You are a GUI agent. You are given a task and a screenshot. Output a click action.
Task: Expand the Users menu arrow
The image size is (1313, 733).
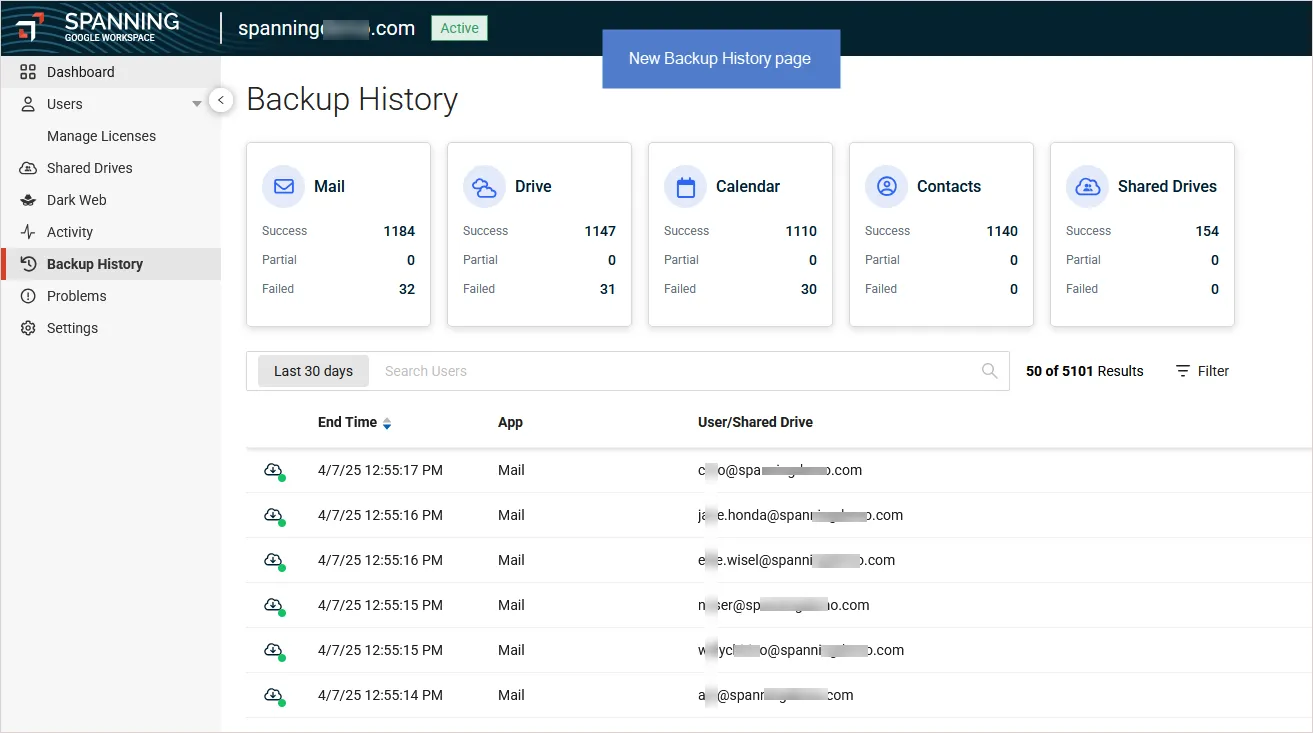point(197,104)
